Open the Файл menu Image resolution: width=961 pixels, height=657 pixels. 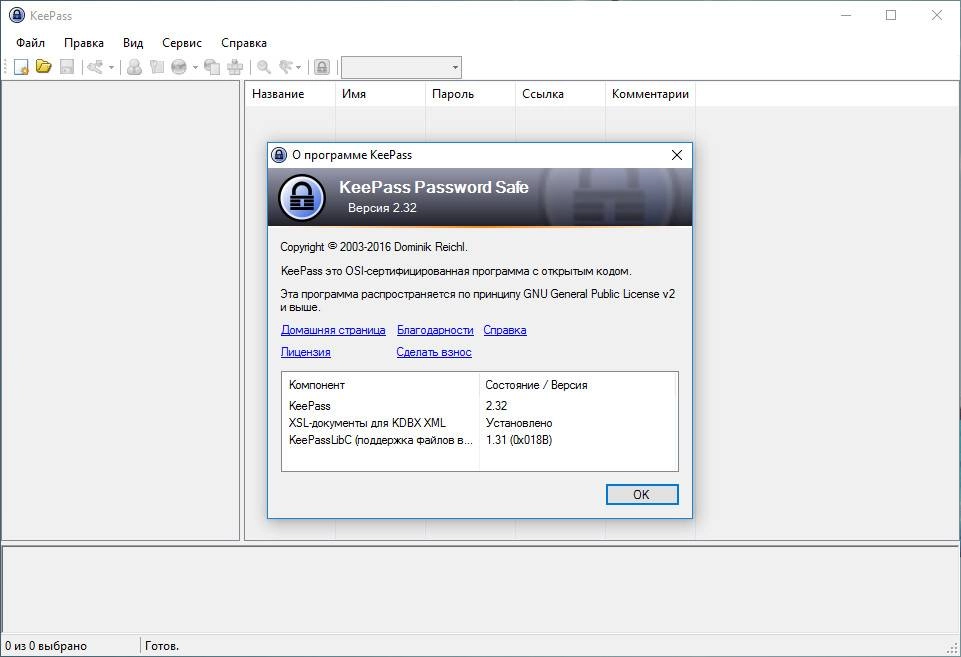(30, 43)
